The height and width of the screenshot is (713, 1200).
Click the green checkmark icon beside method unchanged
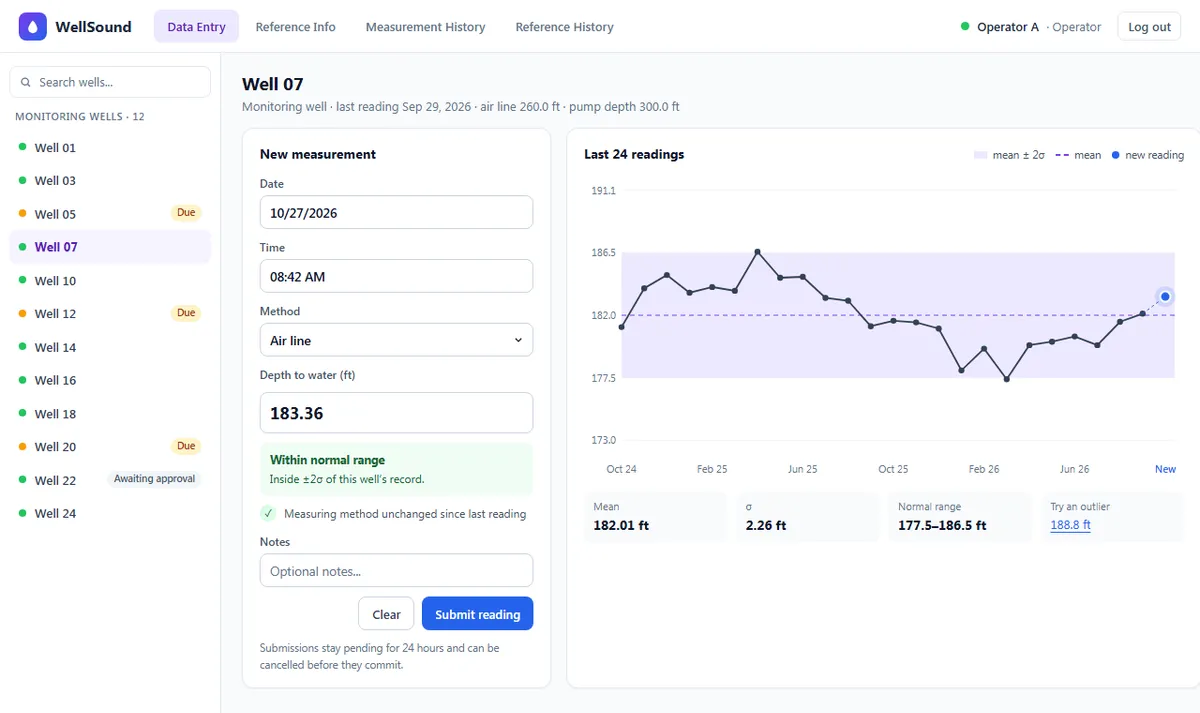coord(268,514)
